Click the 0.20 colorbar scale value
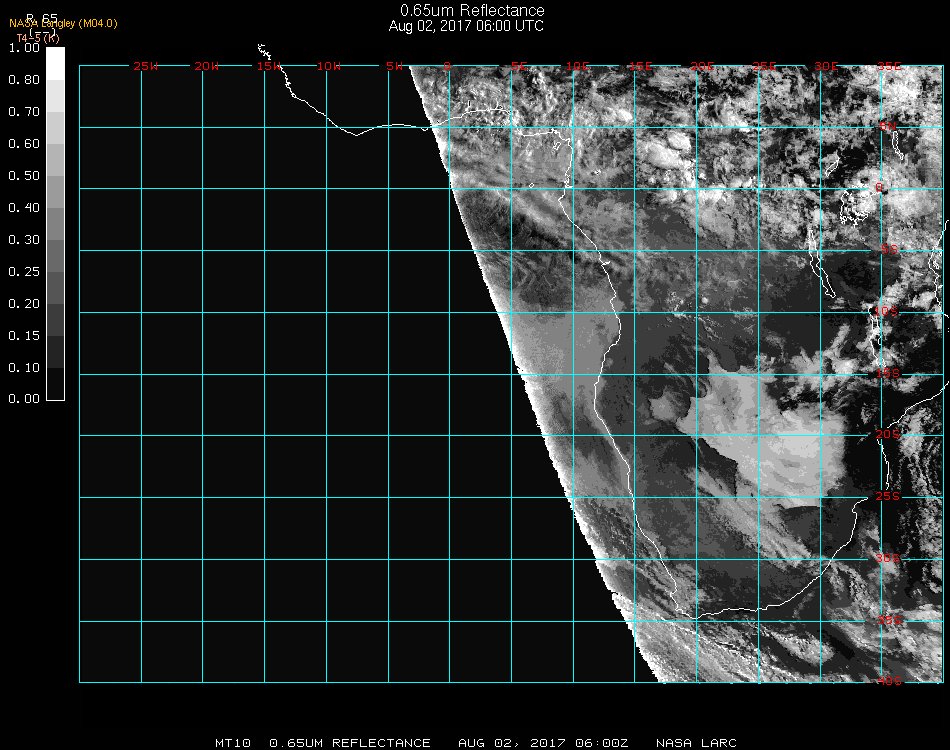The width and height of the screenshot is (950, 750). [x=24, y=304]
